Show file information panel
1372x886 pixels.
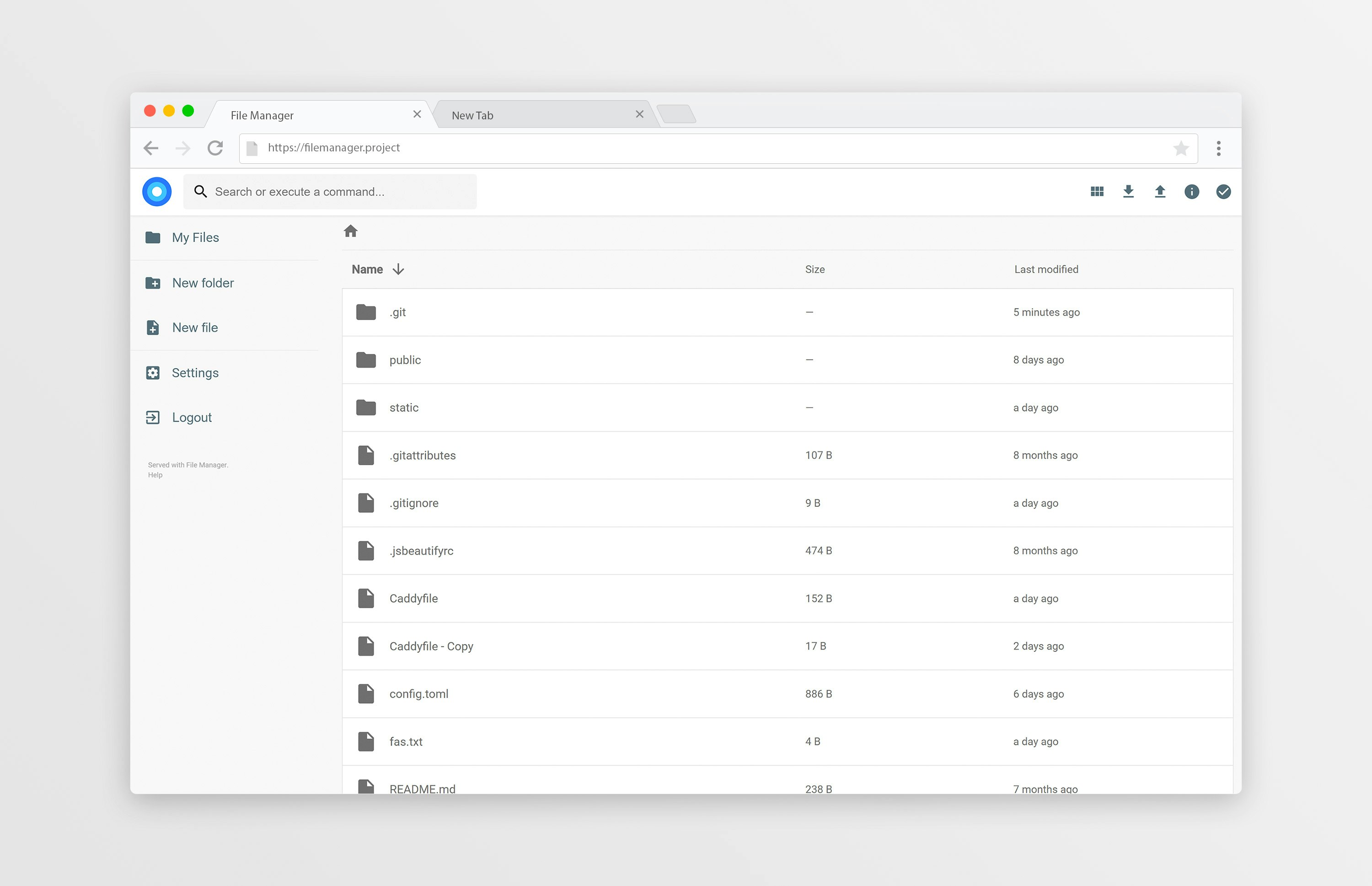click(x=1191, y=192)
